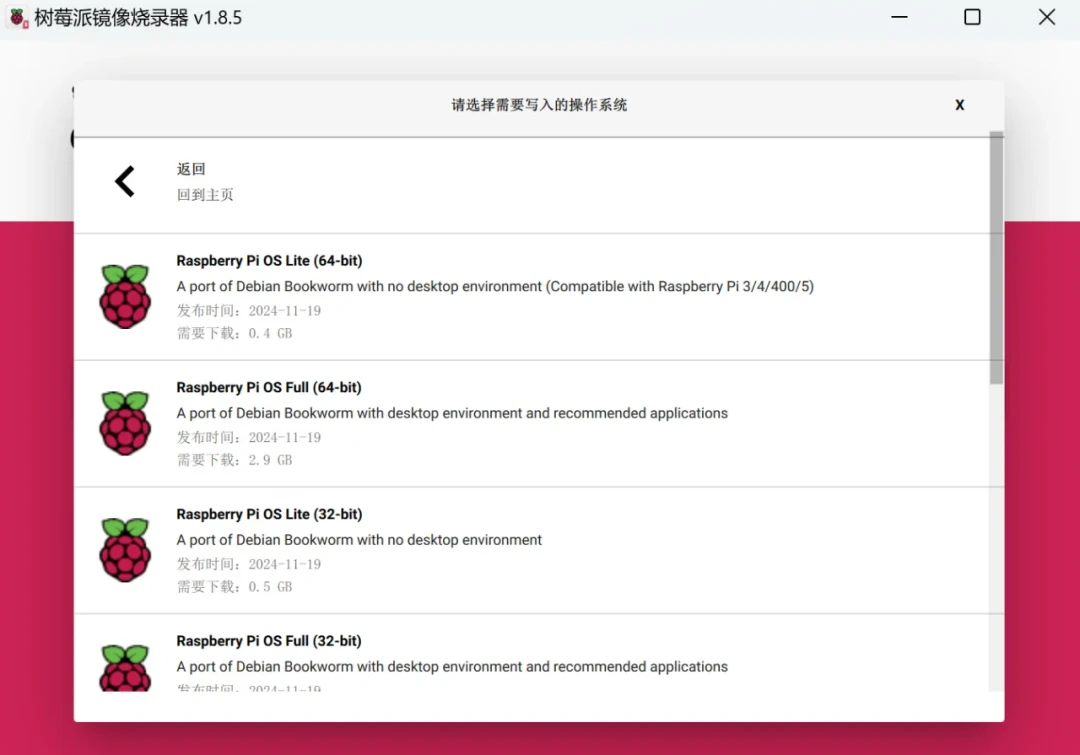Click 'no desktop environment' description of Lite (32-bit)
Screen dimensions: 1080x755
coord(359,539)
